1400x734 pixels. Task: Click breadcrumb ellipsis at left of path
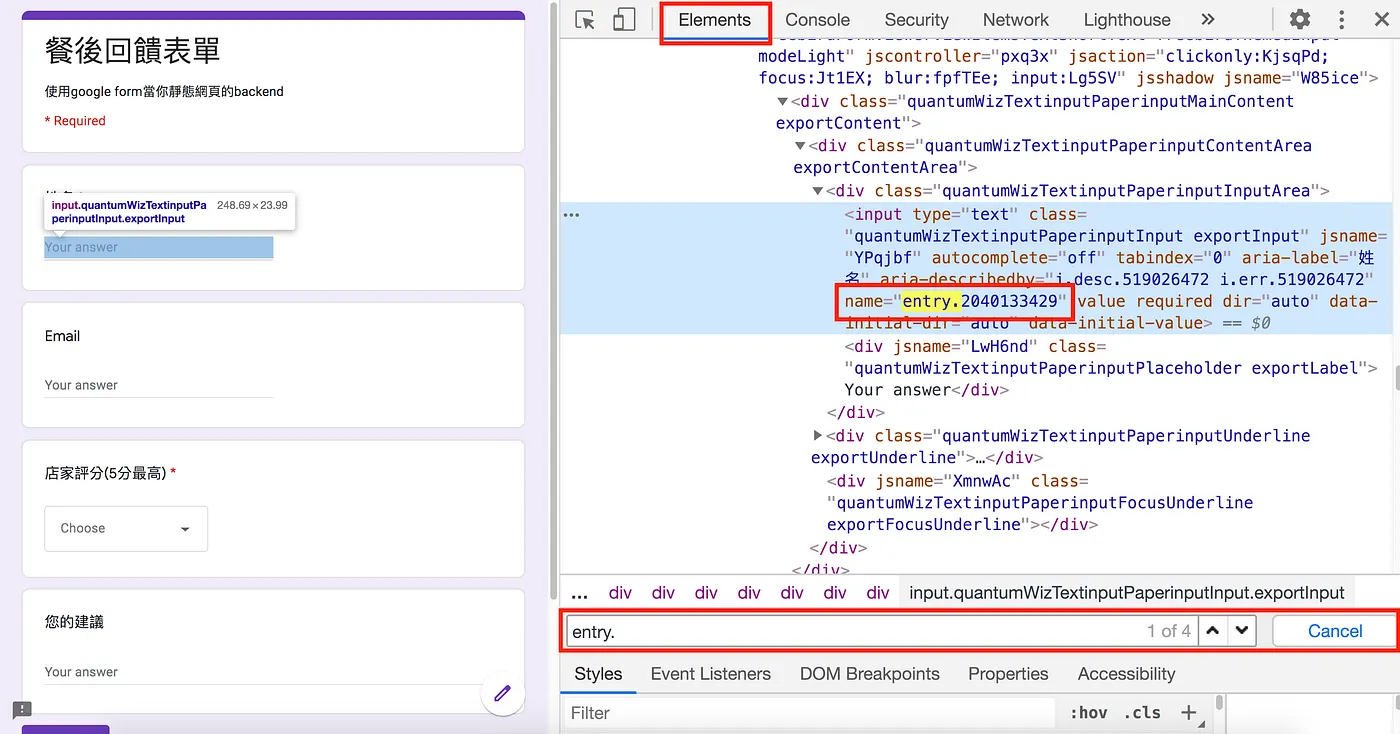point(580,593)
